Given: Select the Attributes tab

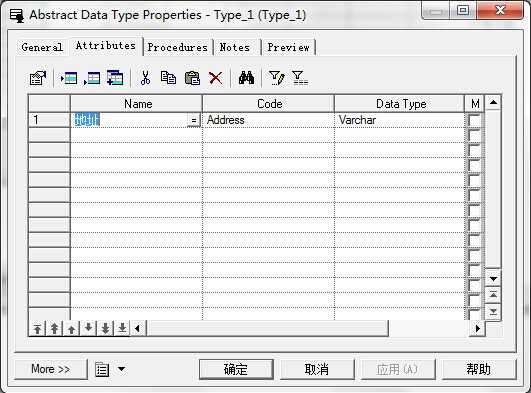Looking at the screenshot, I should [106, 46].
